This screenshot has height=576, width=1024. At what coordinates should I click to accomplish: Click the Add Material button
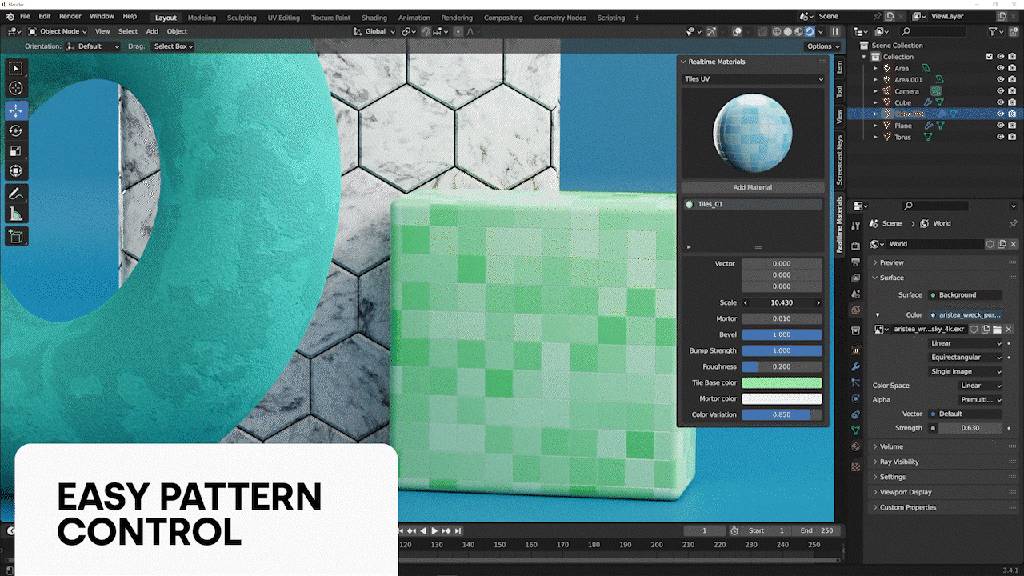(754, 187)
